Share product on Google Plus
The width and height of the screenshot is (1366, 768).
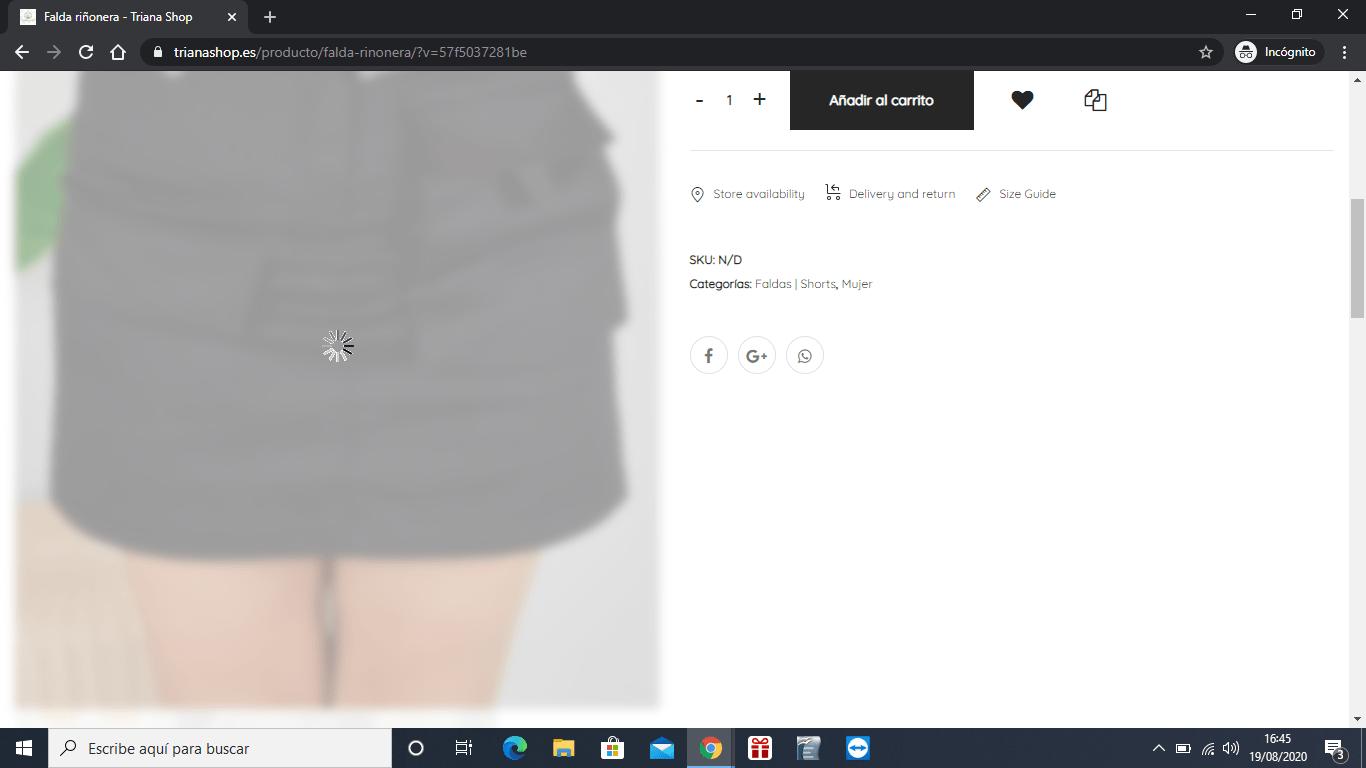(757, 355)
